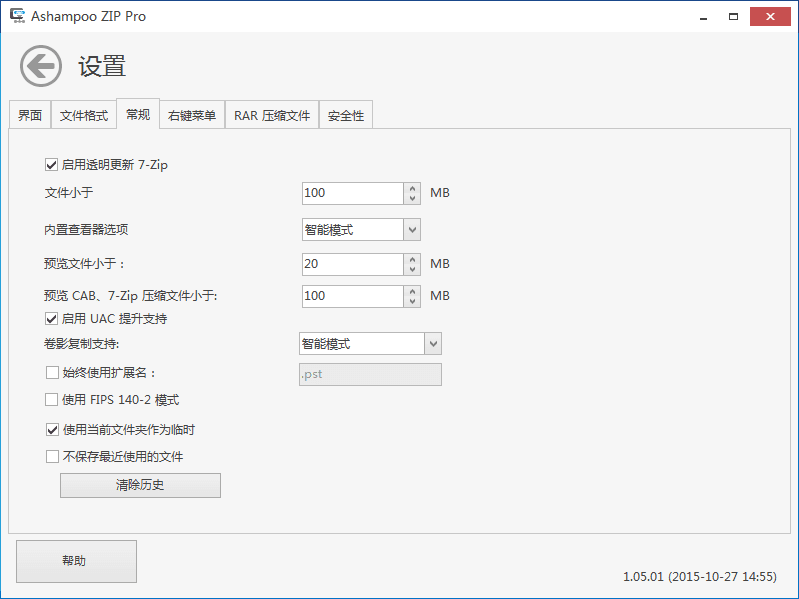Click the 预览文件小于 input field
The height and width of the screenshot is (599, 799).
pyautogui.click(x=352, y=264)
